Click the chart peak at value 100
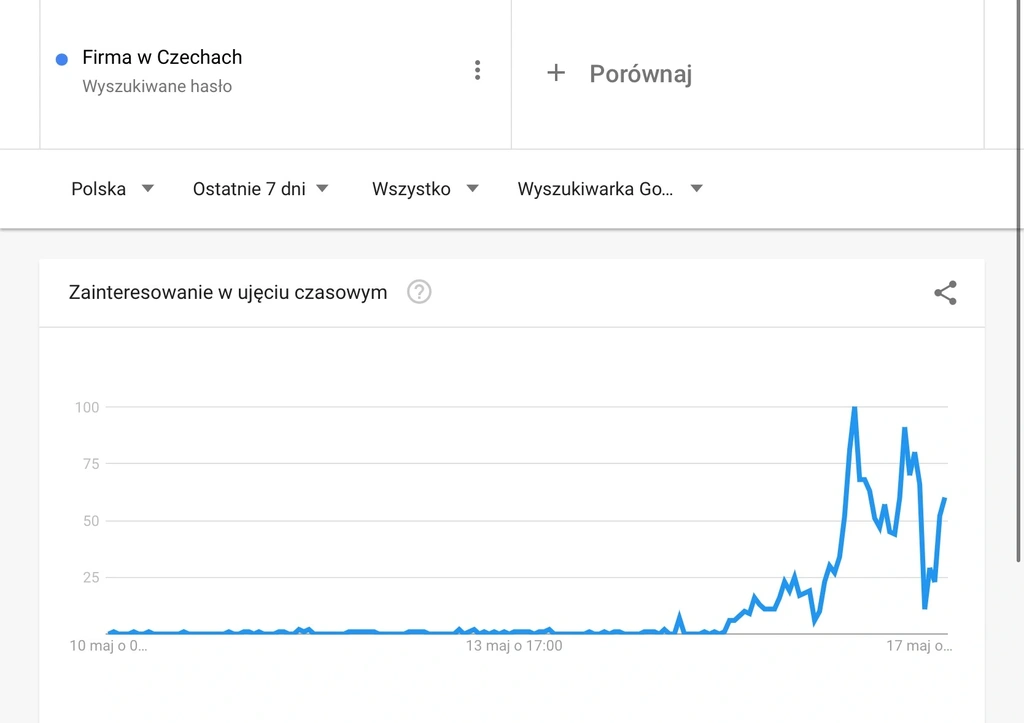This screenshot has height=723, width=1024. point(854,408)
